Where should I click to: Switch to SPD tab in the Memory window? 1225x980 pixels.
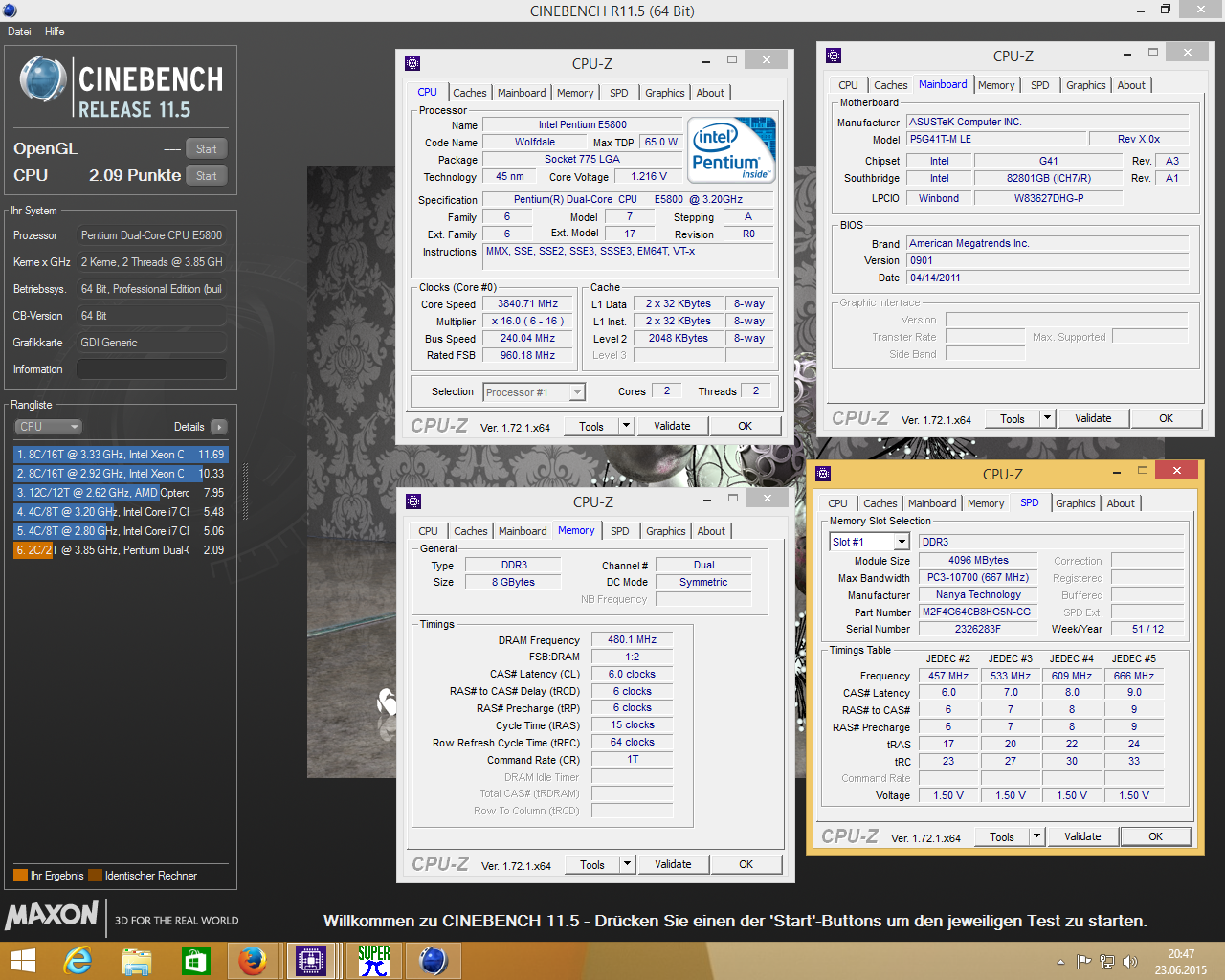[x=620, y=531]
